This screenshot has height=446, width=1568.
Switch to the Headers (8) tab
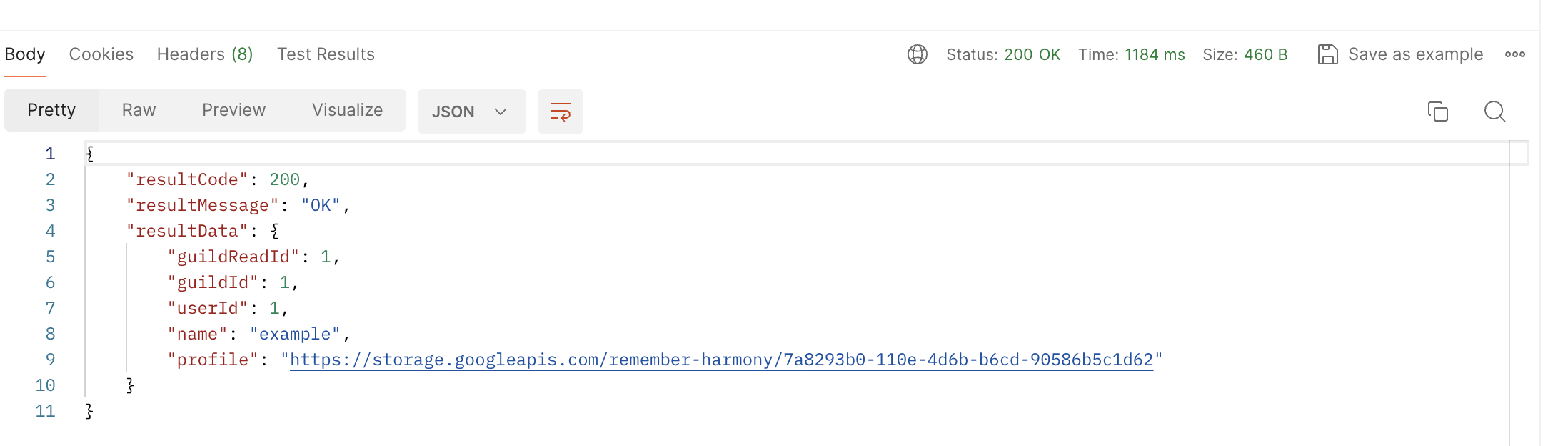click(205, 54)
